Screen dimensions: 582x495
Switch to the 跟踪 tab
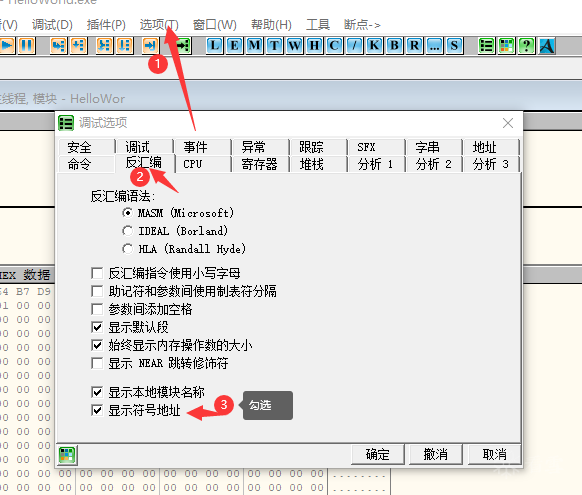[318, 147]
